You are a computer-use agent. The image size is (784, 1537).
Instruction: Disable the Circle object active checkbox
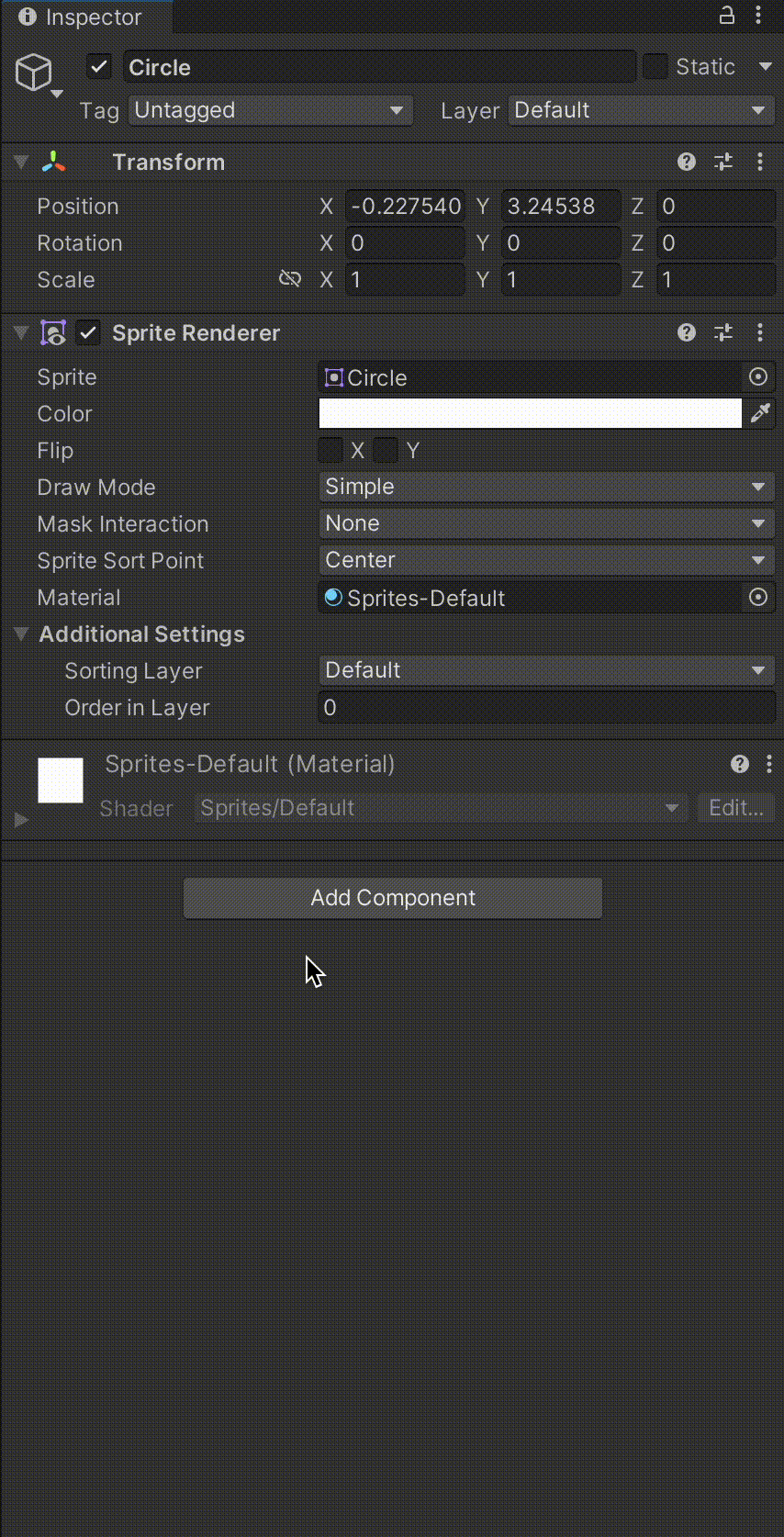click(99, 67)
